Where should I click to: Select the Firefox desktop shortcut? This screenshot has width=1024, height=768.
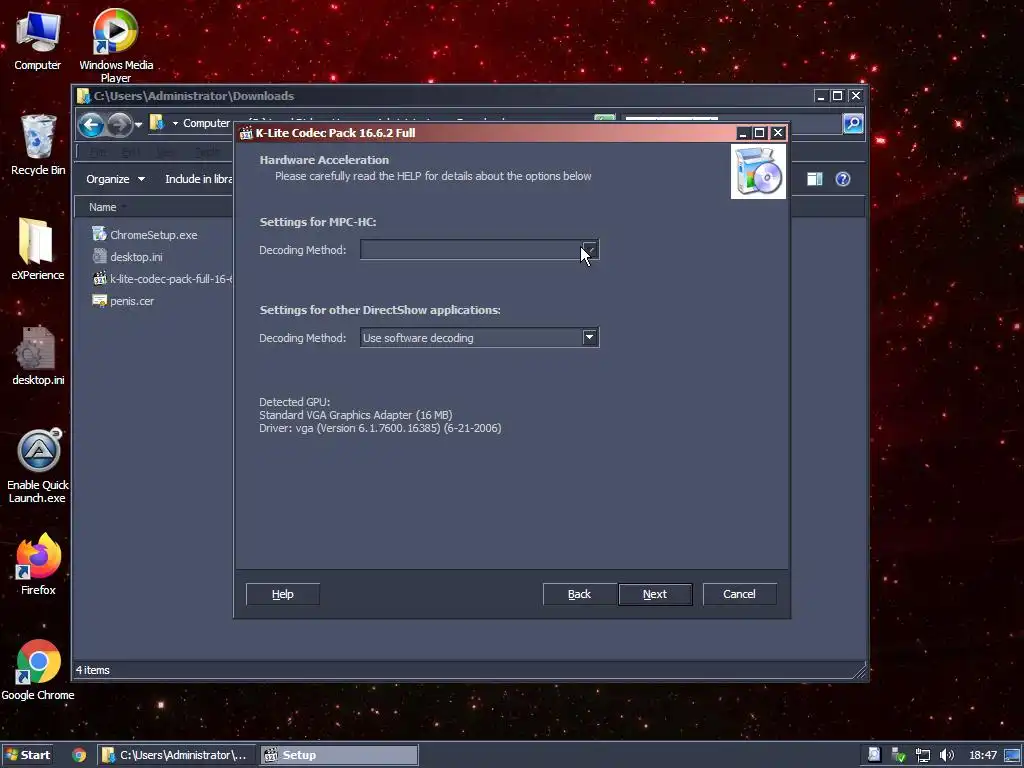[38, 564]
